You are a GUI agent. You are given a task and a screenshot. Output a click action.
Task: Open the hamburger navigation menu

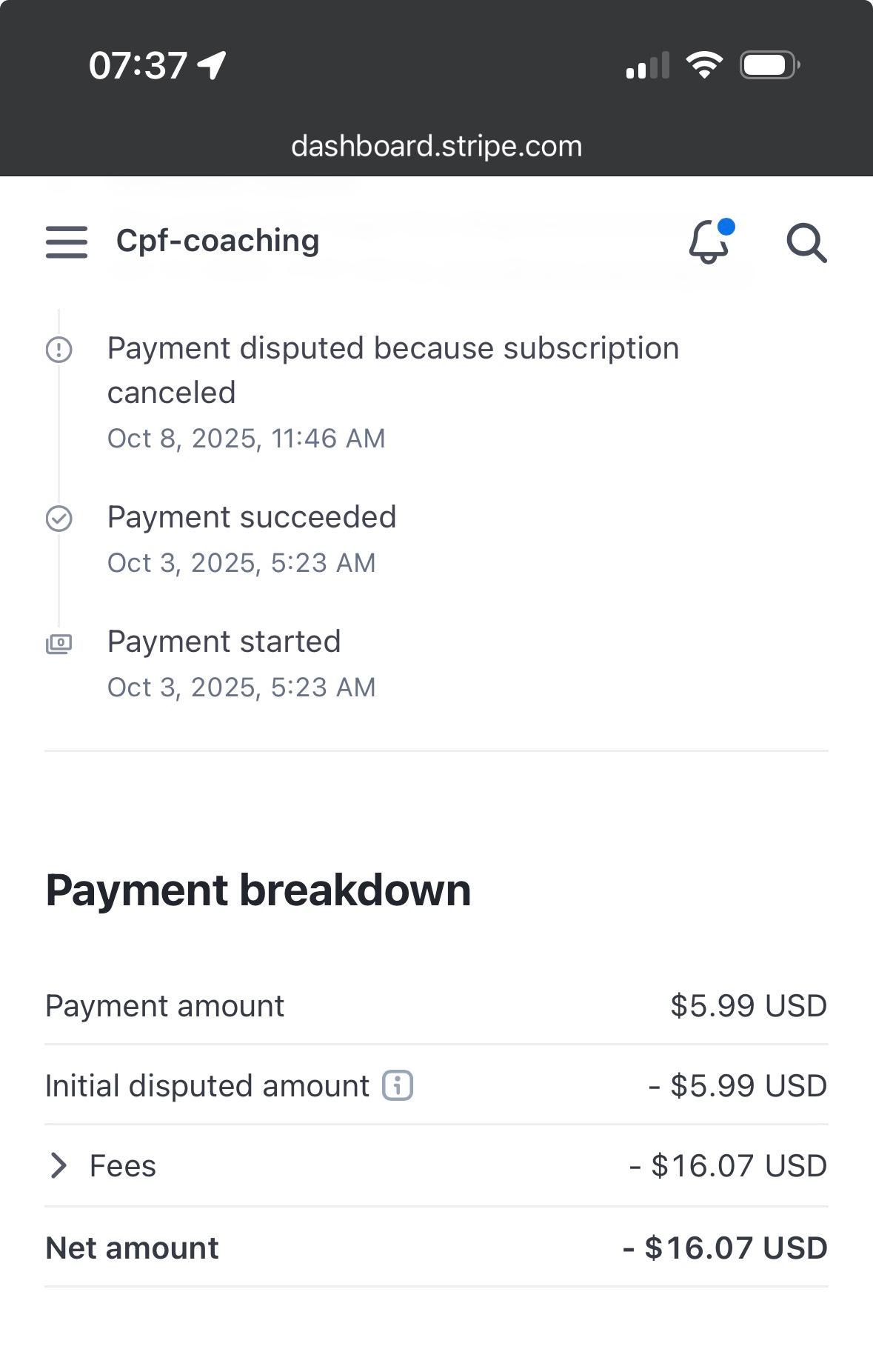[x=67, y=242]
